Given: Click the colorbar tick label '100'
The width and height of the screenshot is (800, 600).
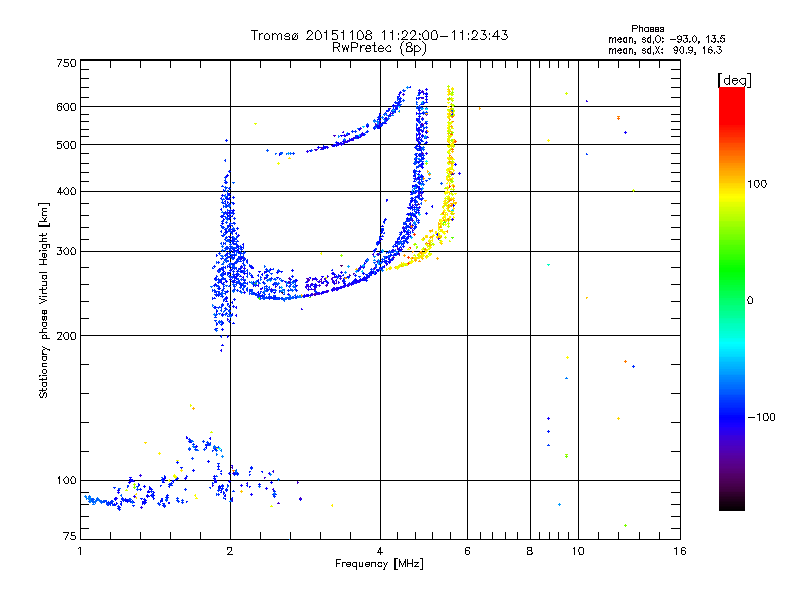Looking at the screenshot, I should (757, 184).
